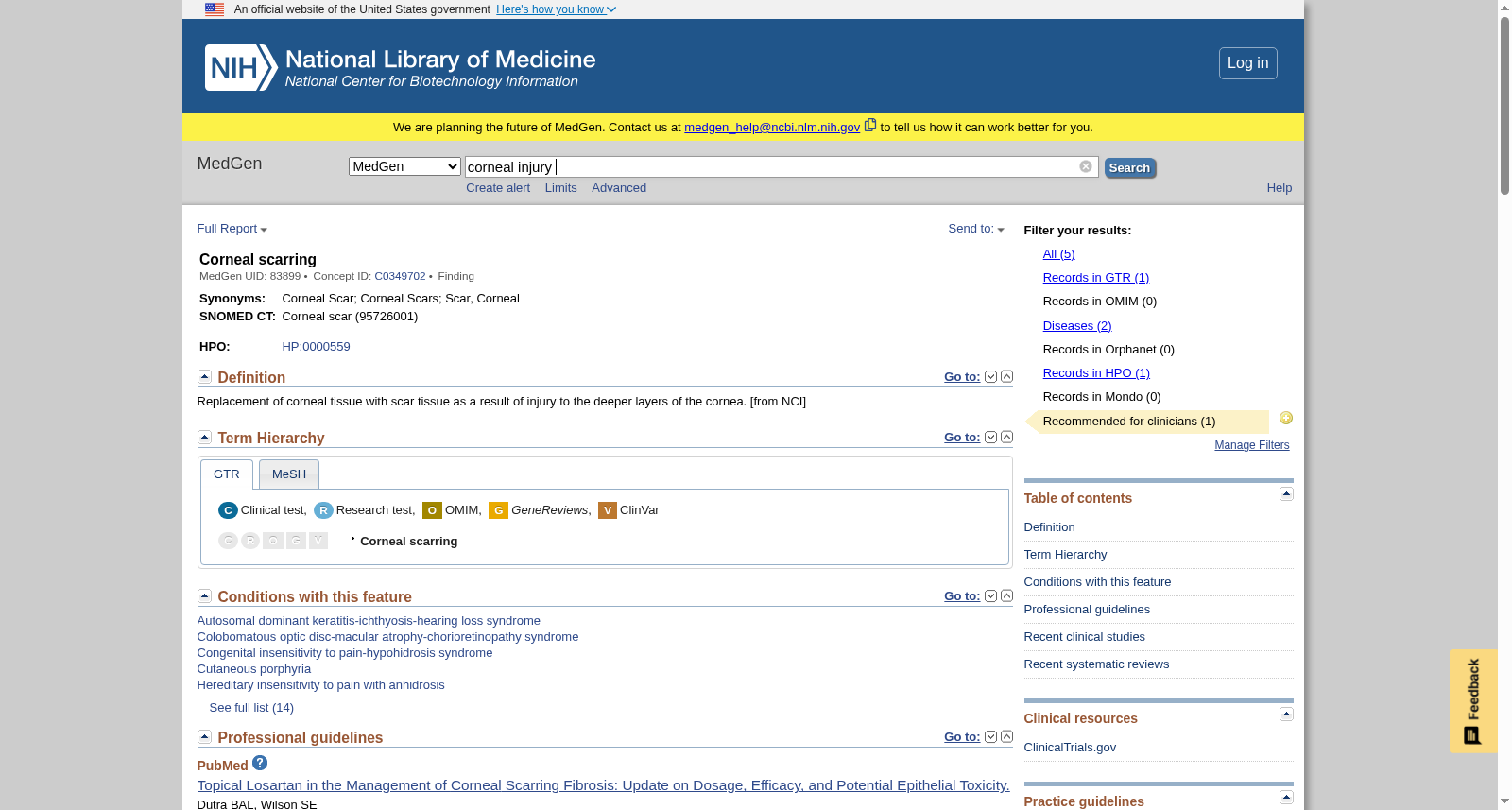Collapse the Term Hierarchy section

[x=204, y=437]
